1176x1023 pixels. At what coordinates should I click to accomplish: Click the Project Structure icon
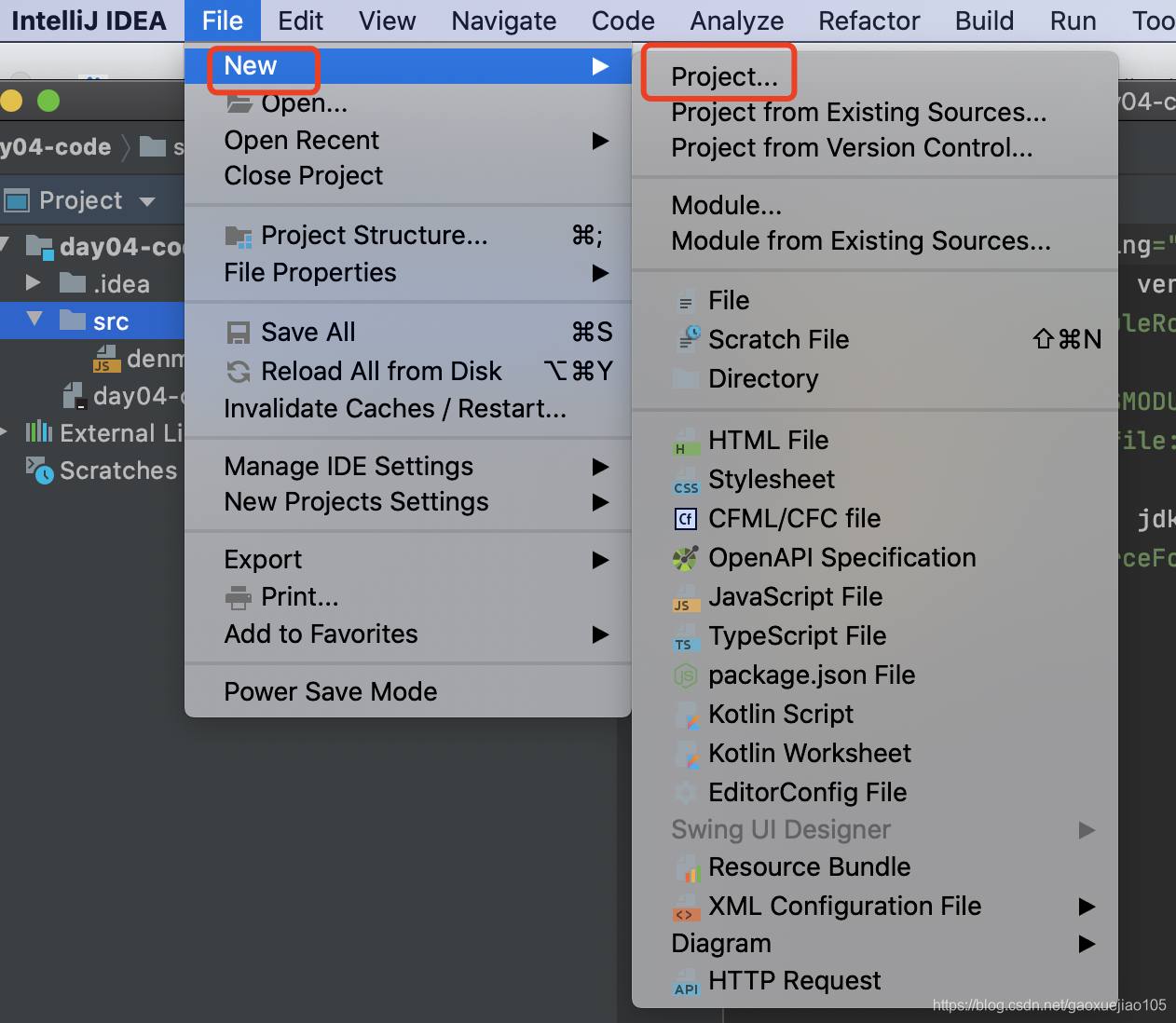(x=239, y=237)
